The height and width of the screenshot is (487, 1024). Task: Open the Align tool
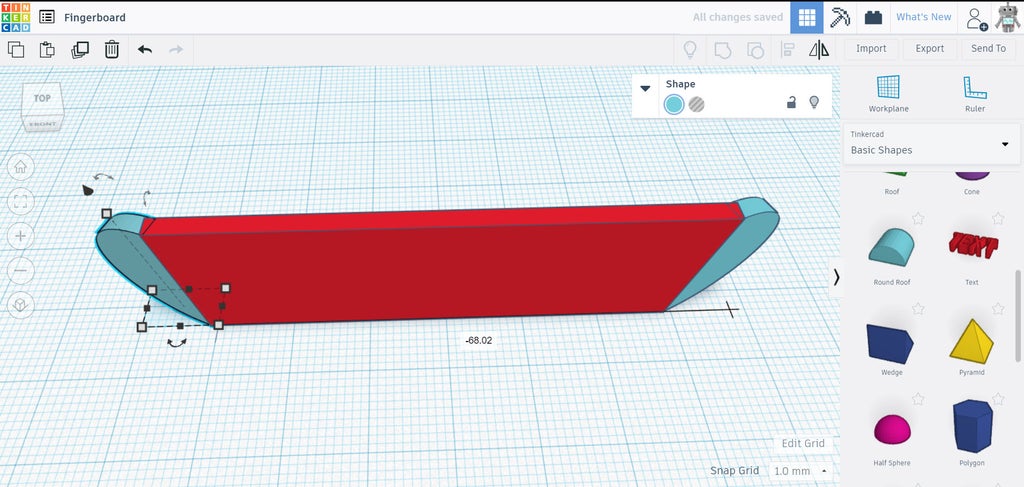[788, 50]
